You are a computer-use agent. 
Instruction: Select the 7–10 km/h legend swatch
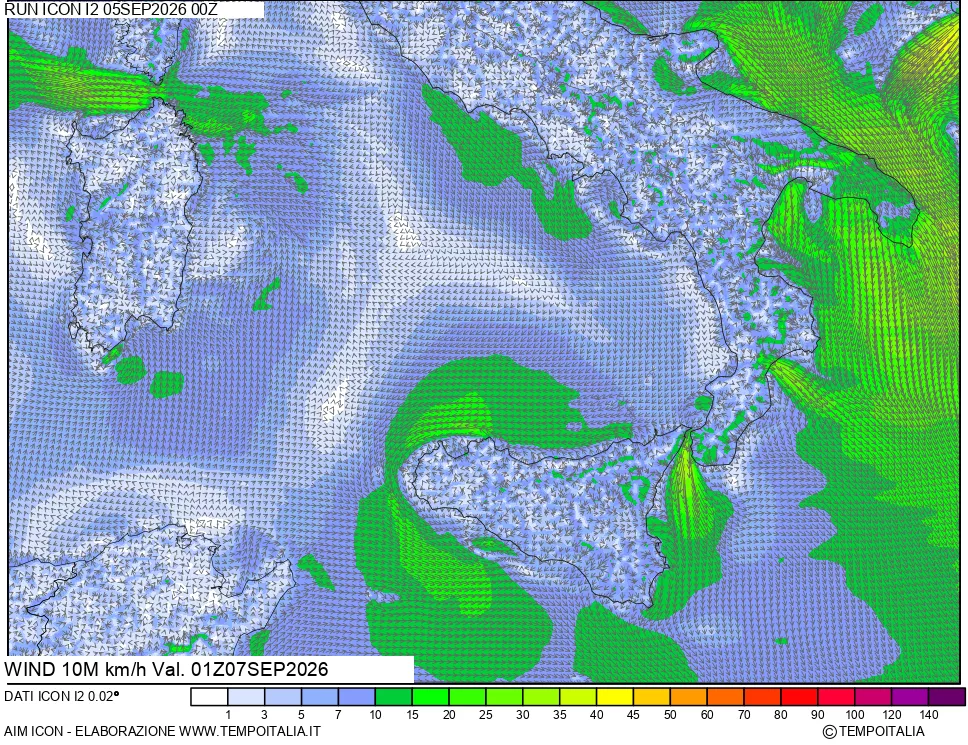357,697
